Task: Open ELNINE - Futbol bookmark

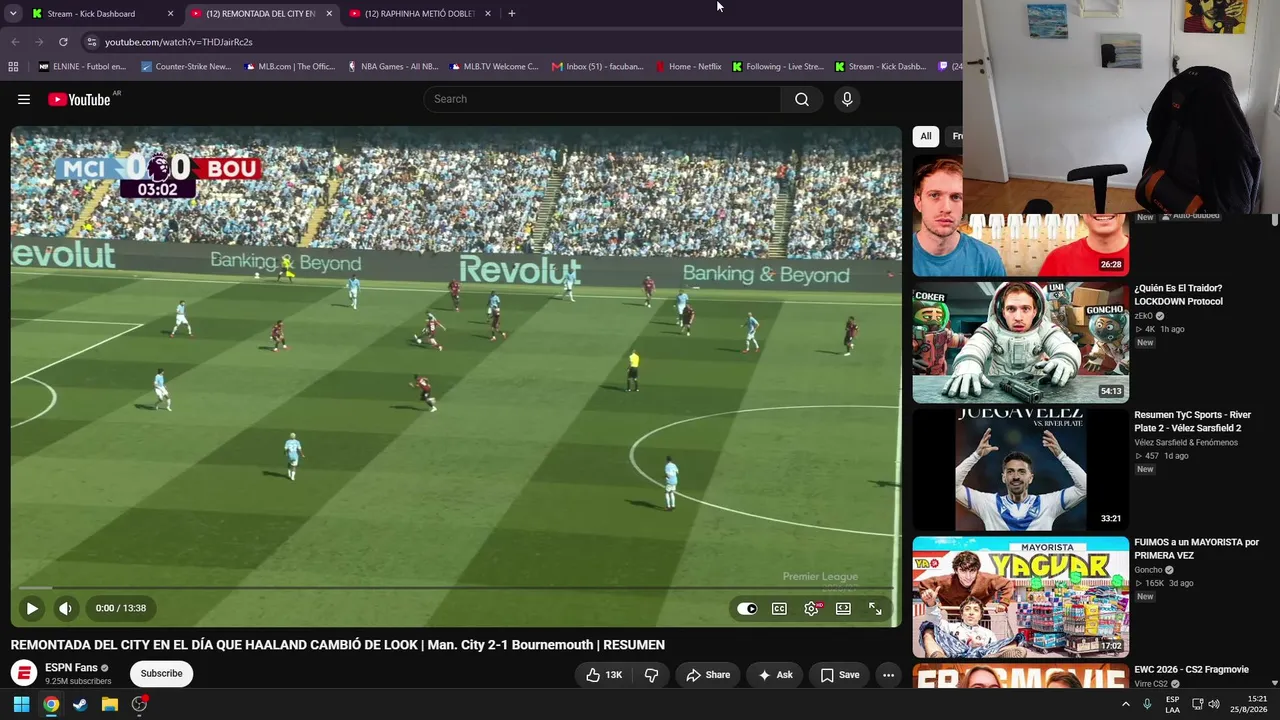Action: click(x=82, y=67)
